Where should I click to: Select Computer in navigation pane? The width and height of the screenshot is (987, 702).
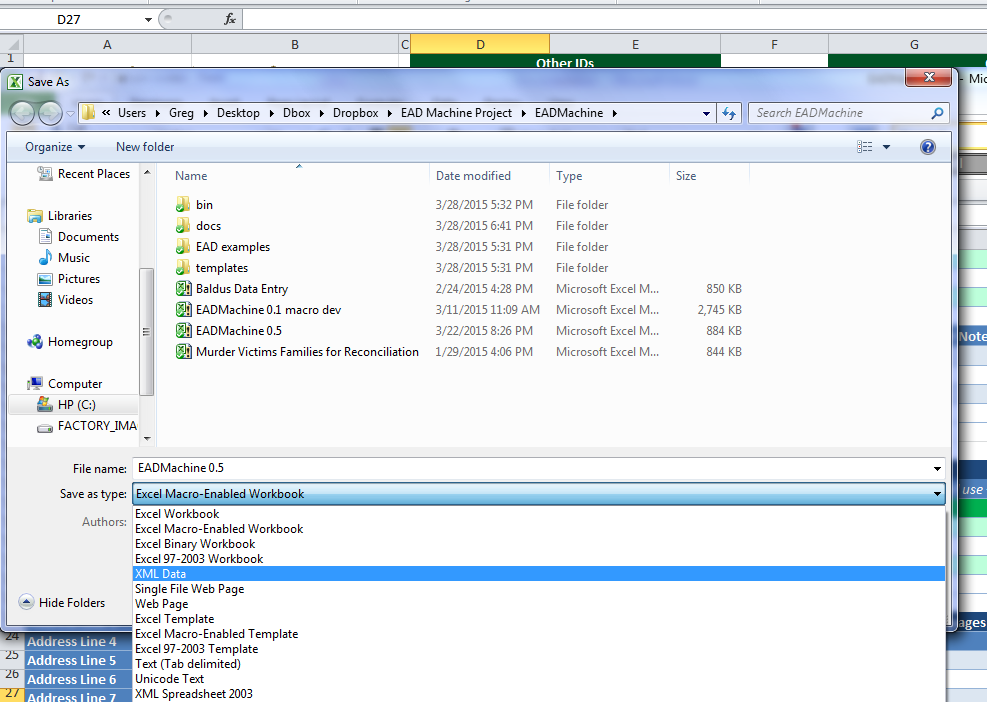pos(64,384)
